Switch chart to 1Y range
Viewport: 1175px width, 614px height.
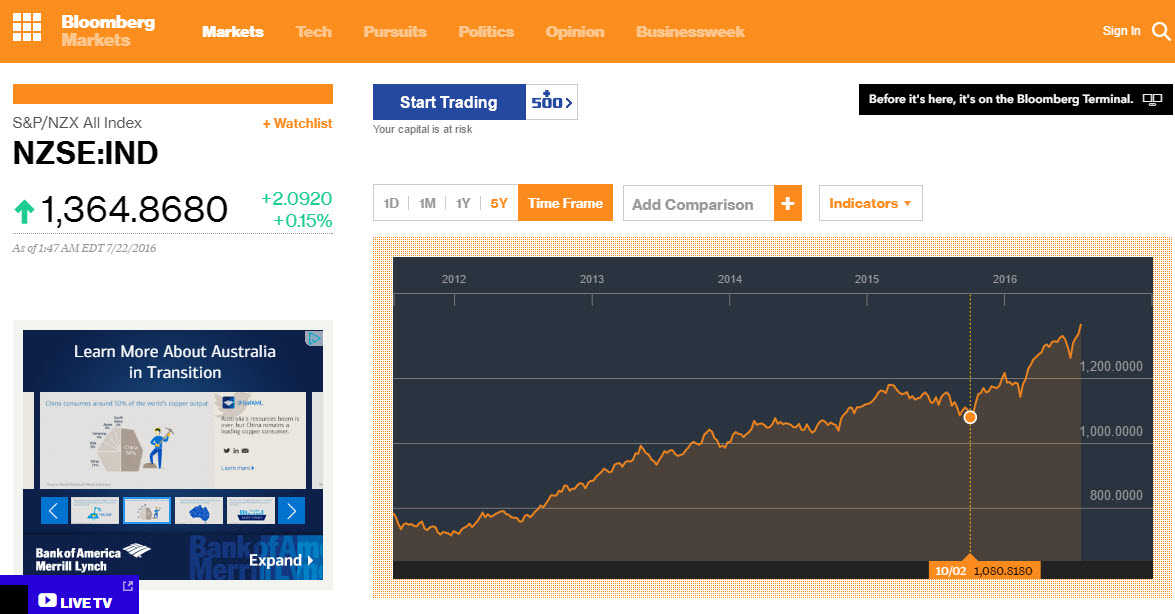point(463,203)
